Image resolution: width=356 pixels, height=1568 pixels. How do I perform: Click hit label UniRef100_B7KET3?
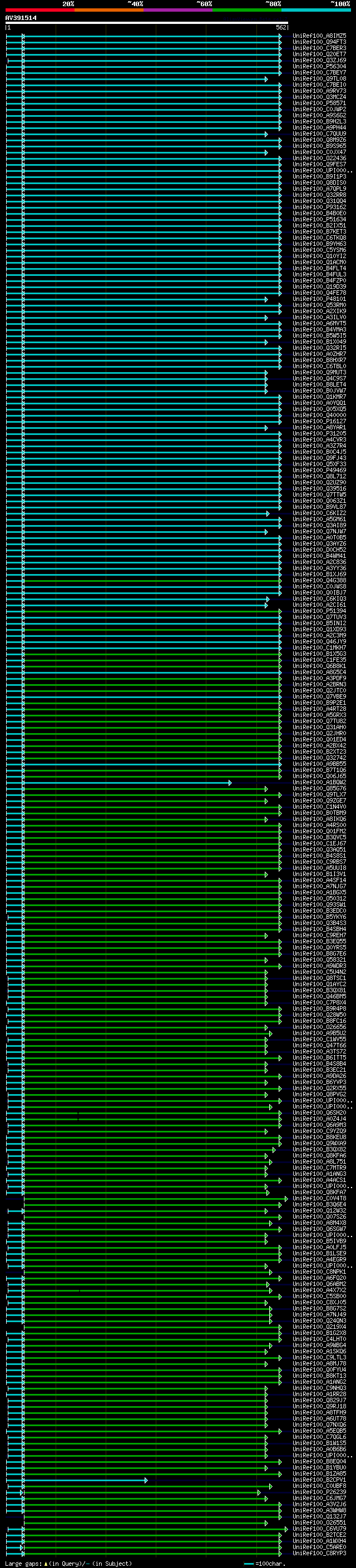[x=319, y=231]
